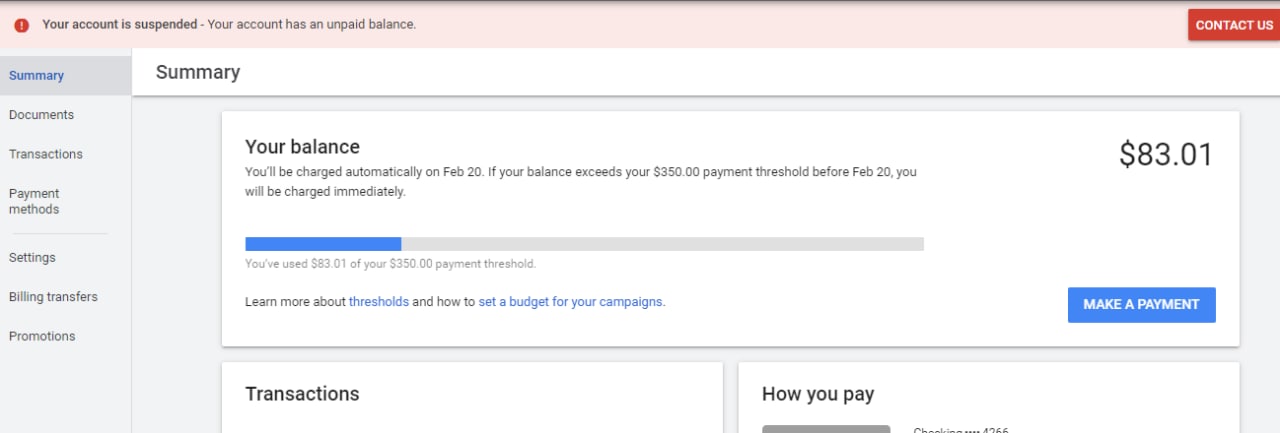This screenshot has width=1280, height=433.
Task: Click the red suspended-account warning icon
Action: pos(22,25)
